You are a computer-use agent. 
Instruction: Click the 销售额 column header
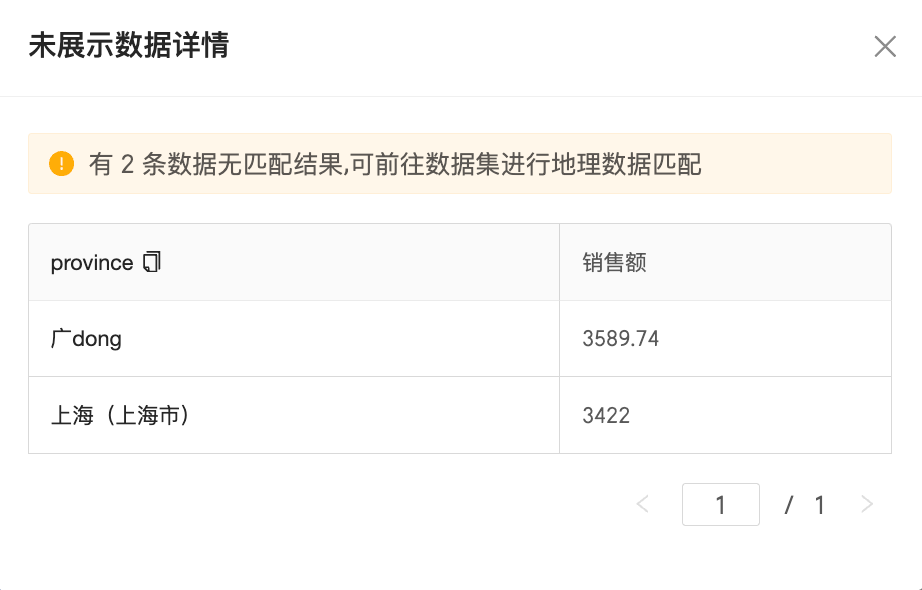point(614,262)
